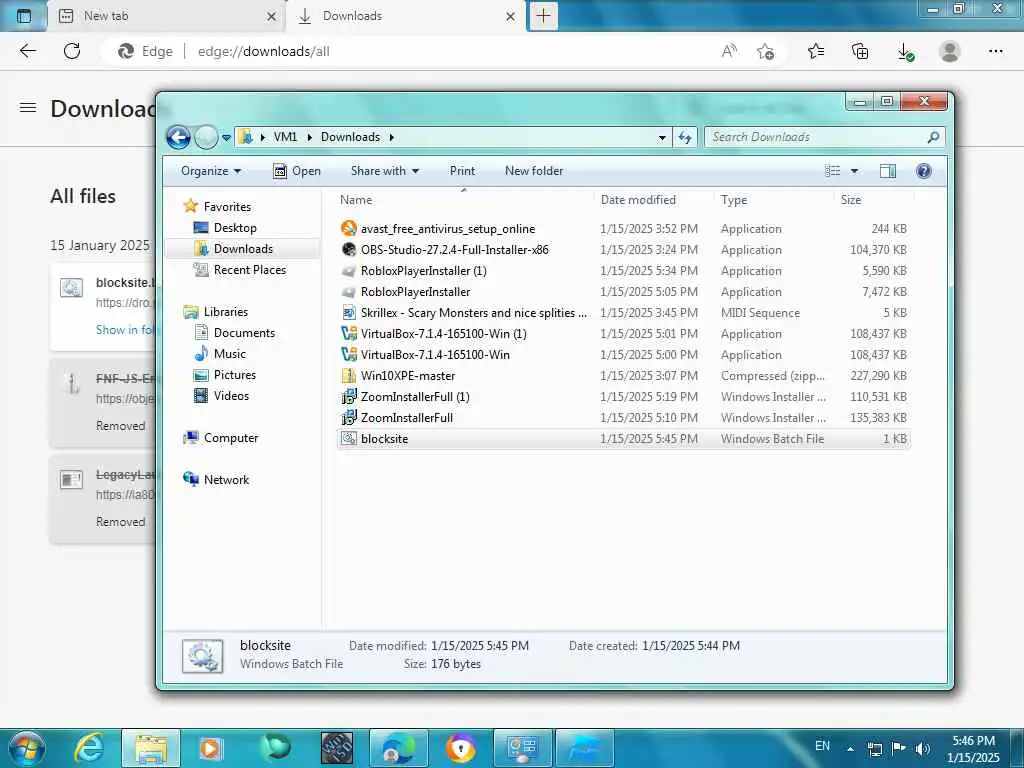This screenshot has height=768, width=1024.
Task: Click Edge's refresh button
Action: click(x=72, y=51)
